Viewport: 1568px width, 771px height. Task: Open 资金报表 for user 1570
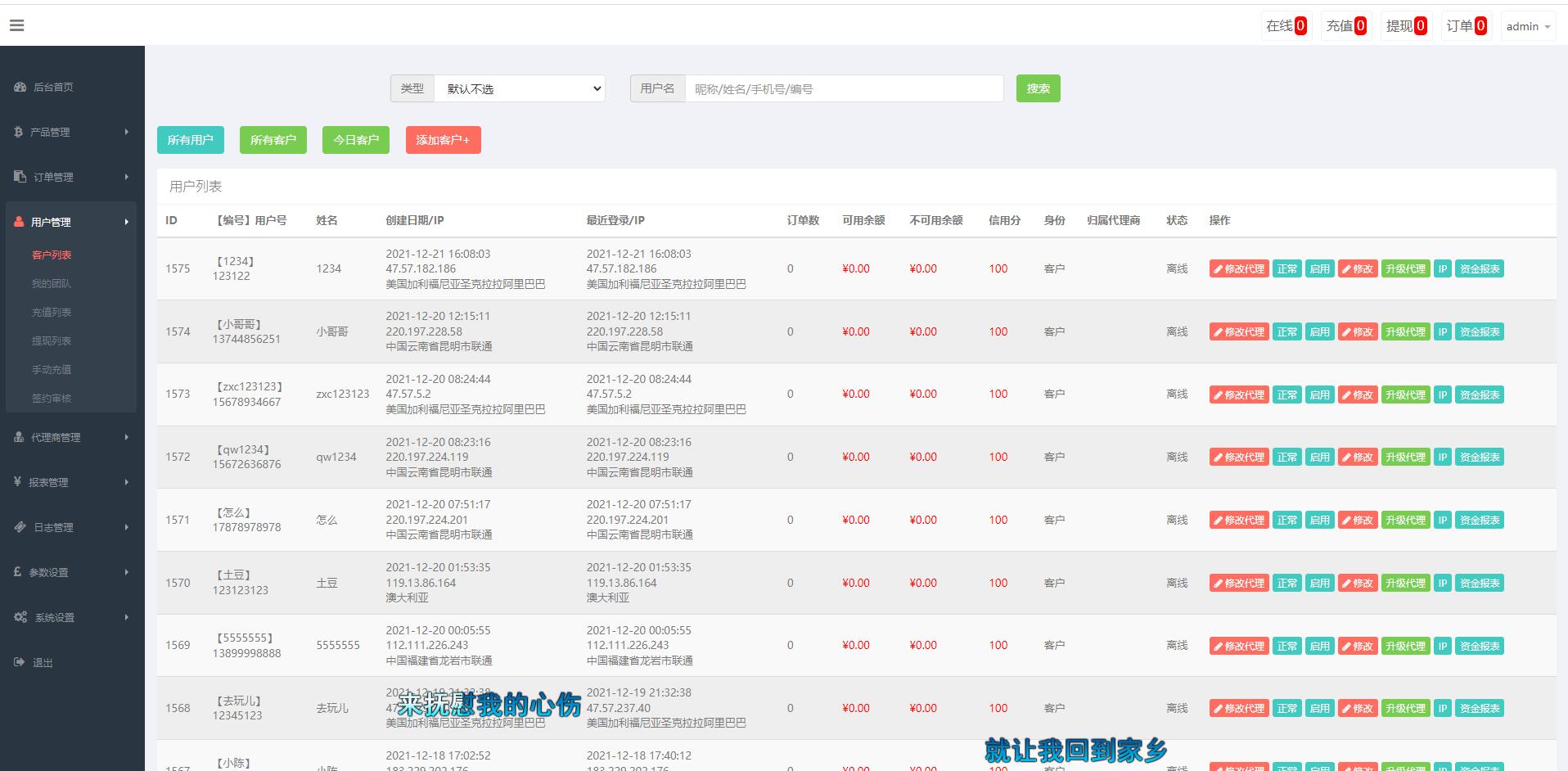(x=1480, y=583)
